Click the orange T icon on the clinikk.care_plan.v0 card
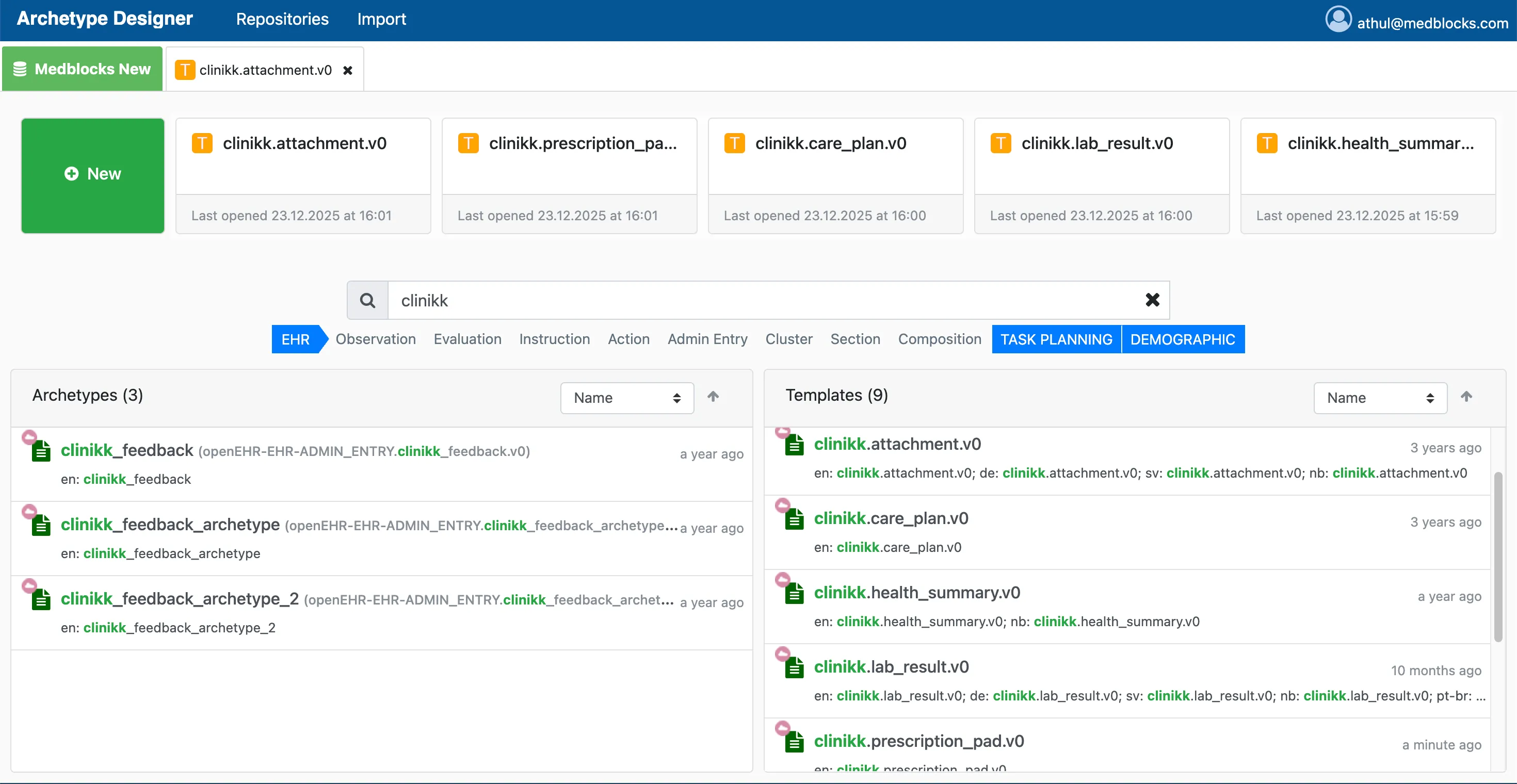Viewport: 1517px width, 784px height. [734, 142]
